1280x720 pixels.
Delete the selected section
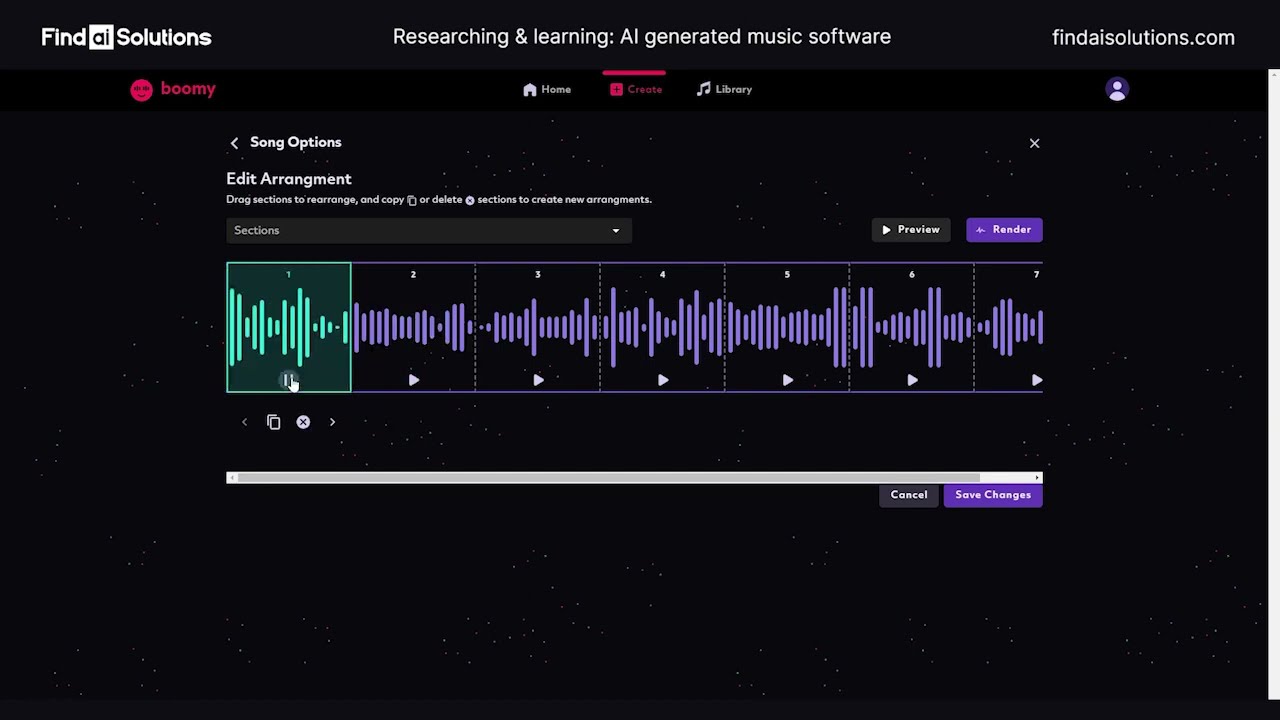tap(303, 421)
